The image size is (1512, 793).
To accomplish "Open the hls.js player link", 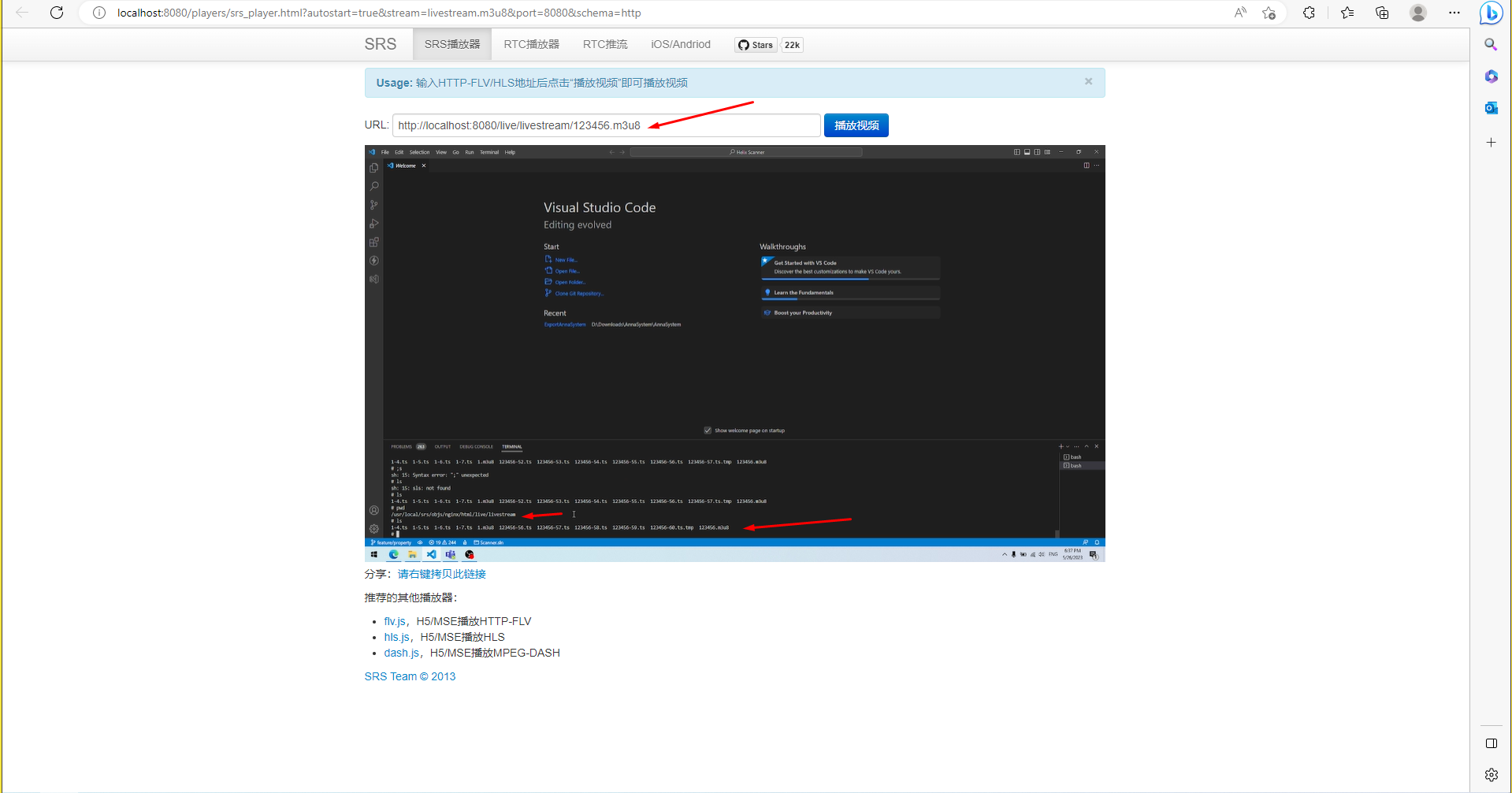I will coord(397,637).
